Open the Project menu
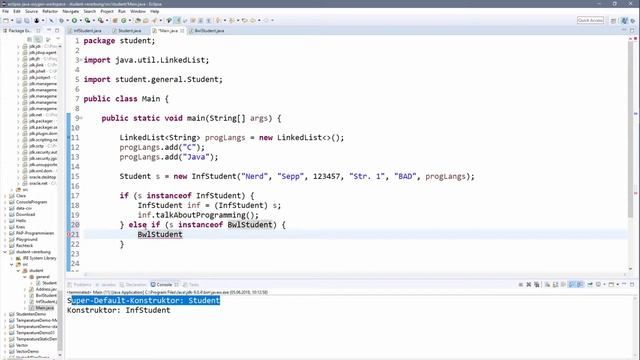This screenshot has height=360, width=640. pyautogui.click(x=107, y=11)
